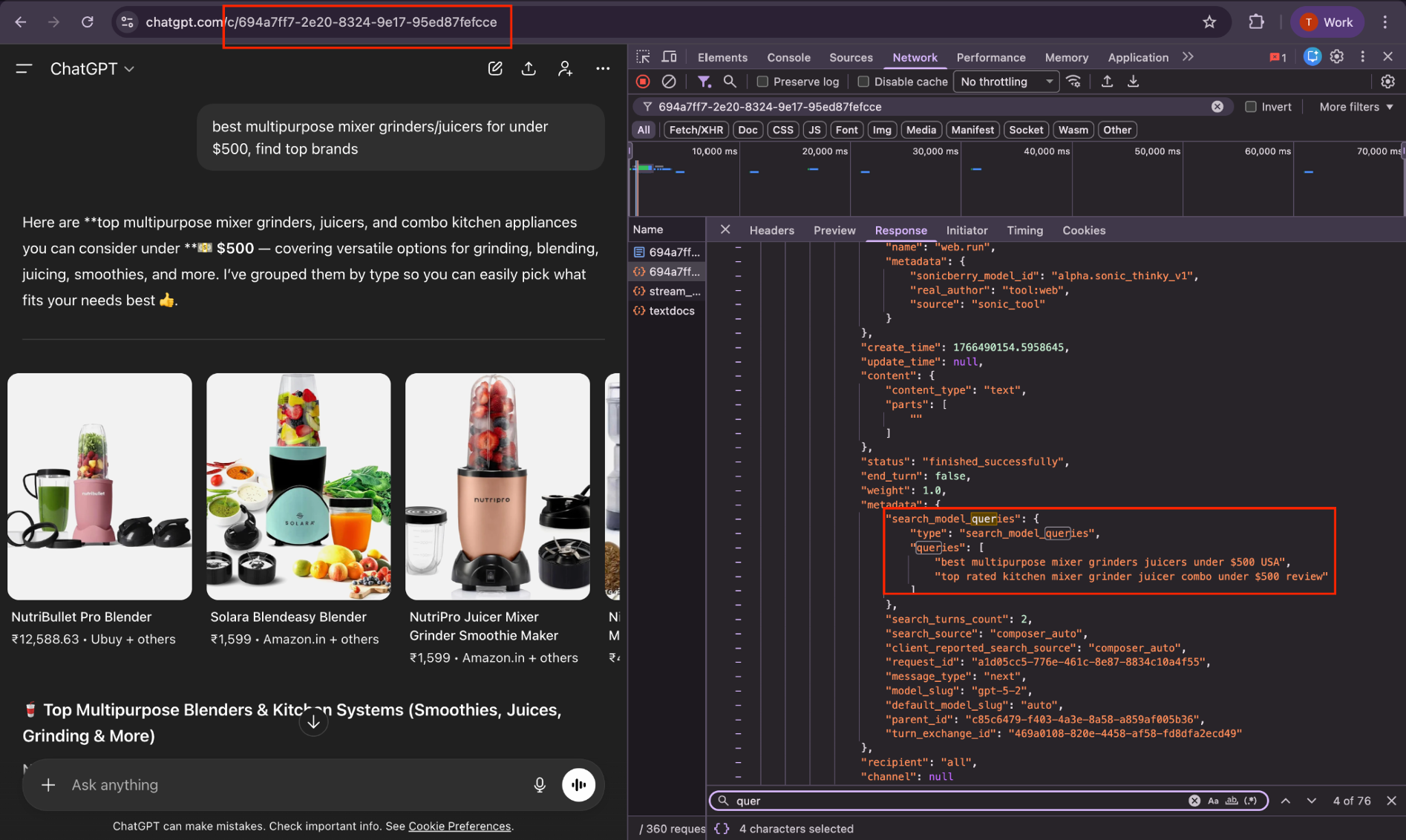Stop recording network log
This screenshot has height=840, width=1406.
[642, 82]
